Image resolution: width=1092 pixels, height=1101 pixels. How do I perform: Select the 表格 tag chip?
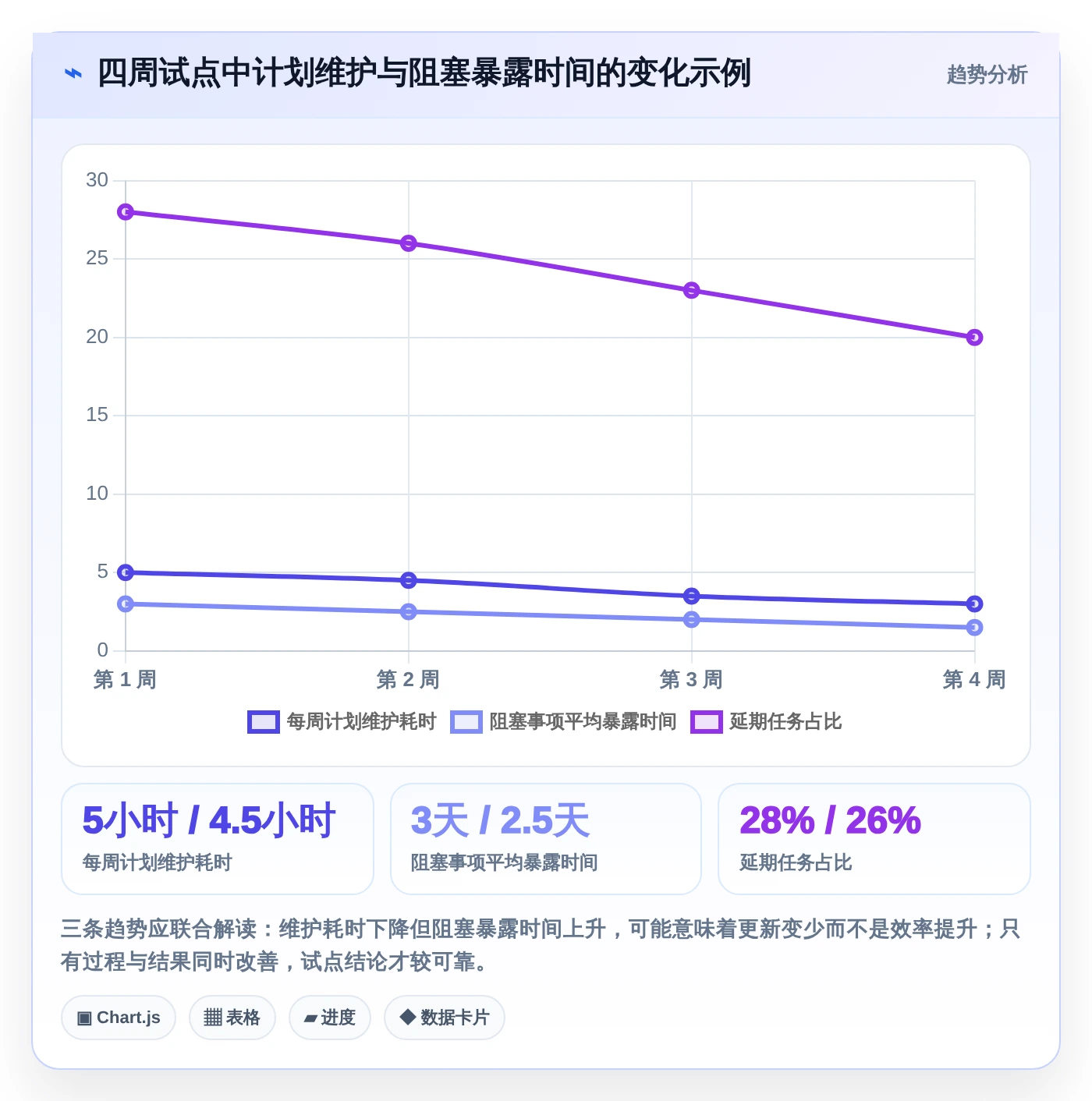pyautogui.click(x=232, y=1018)
